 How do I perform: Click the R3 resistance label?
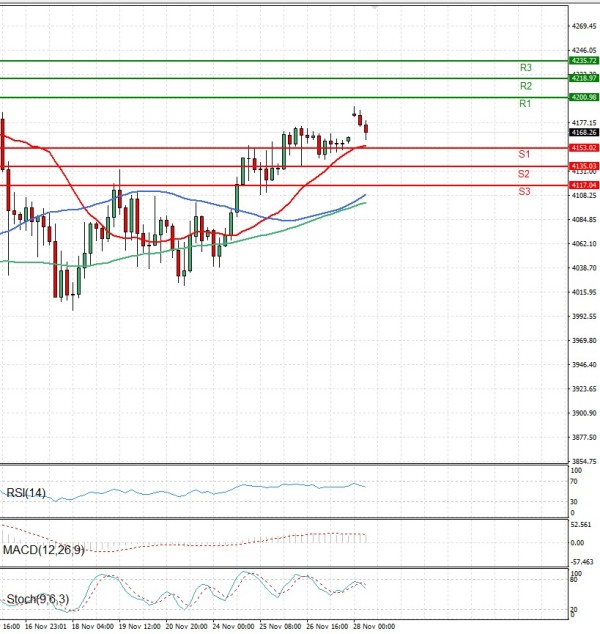click(x=525, y=68)
